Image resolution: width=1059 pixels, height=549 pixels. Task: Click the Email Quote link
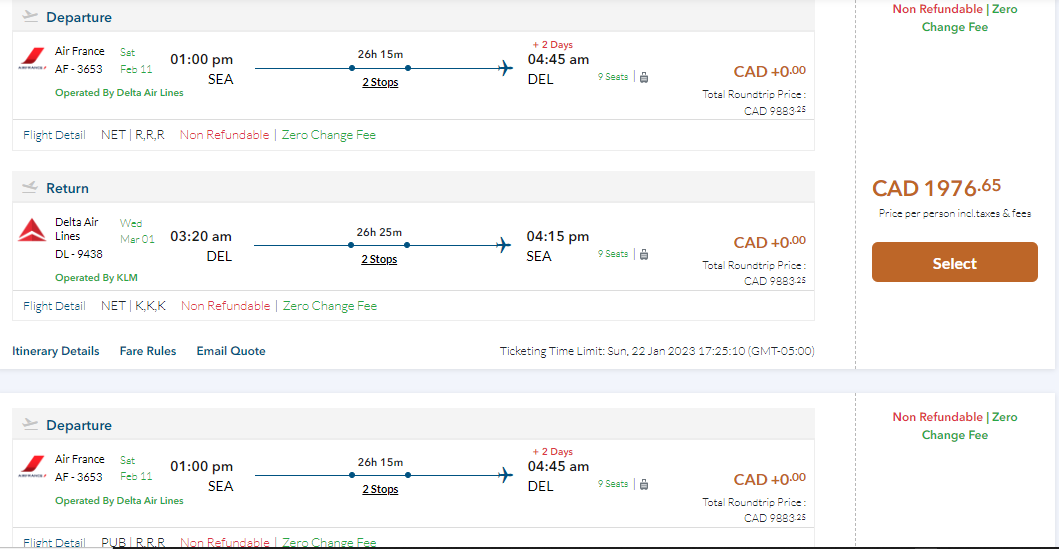click(x=231, y=351)
